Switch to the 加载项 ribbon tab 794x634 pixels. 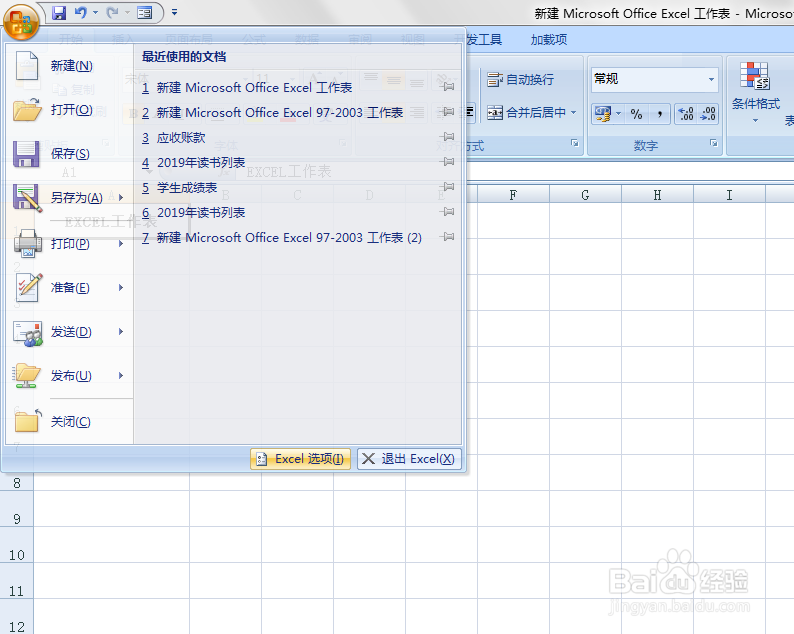[x=549, y=39]
